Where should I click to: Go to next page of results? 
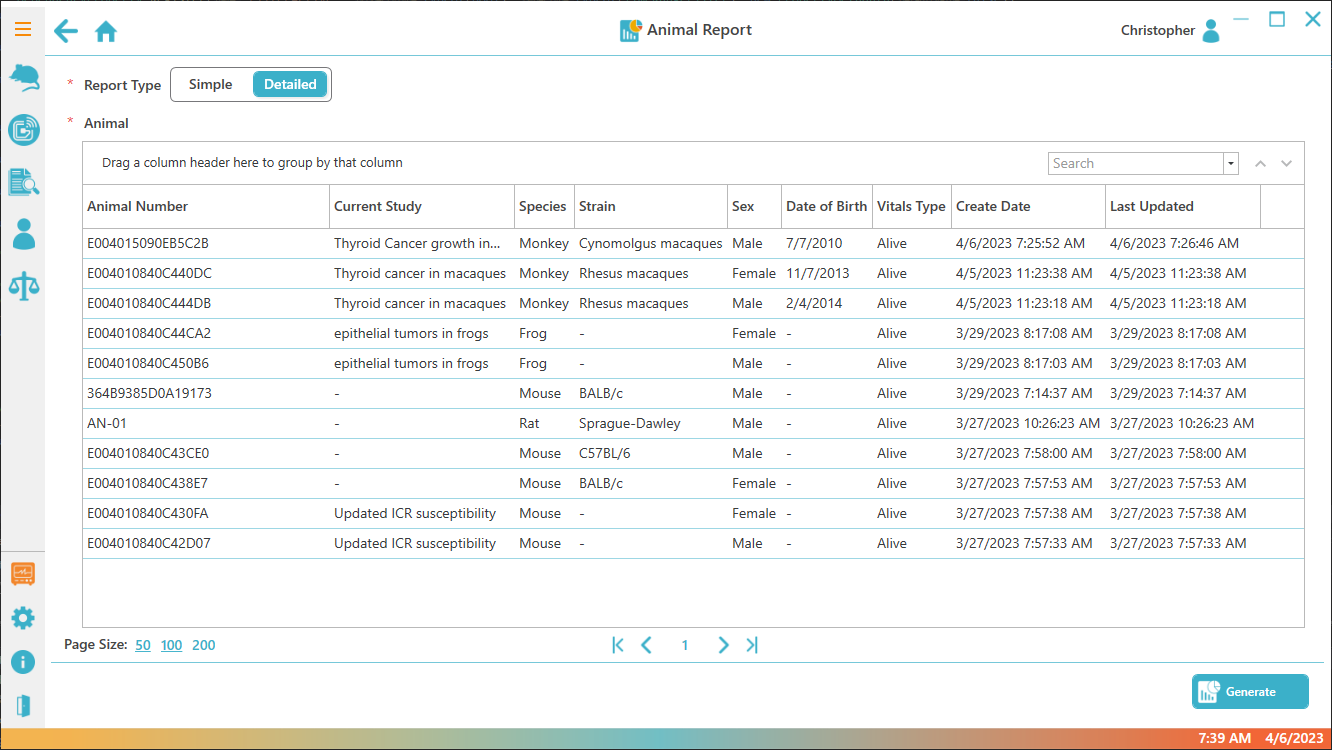[x=723, y=645]
